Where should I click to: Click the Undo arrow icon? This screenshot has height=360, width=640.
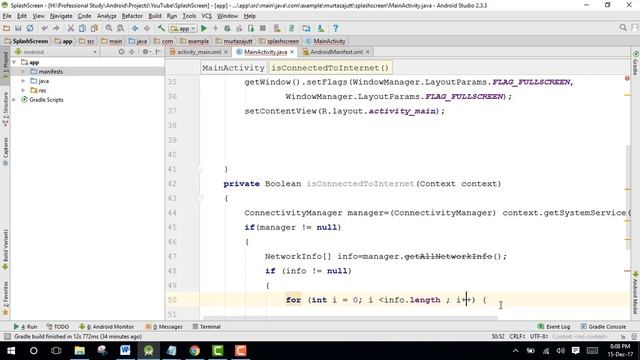pos(44,28)
